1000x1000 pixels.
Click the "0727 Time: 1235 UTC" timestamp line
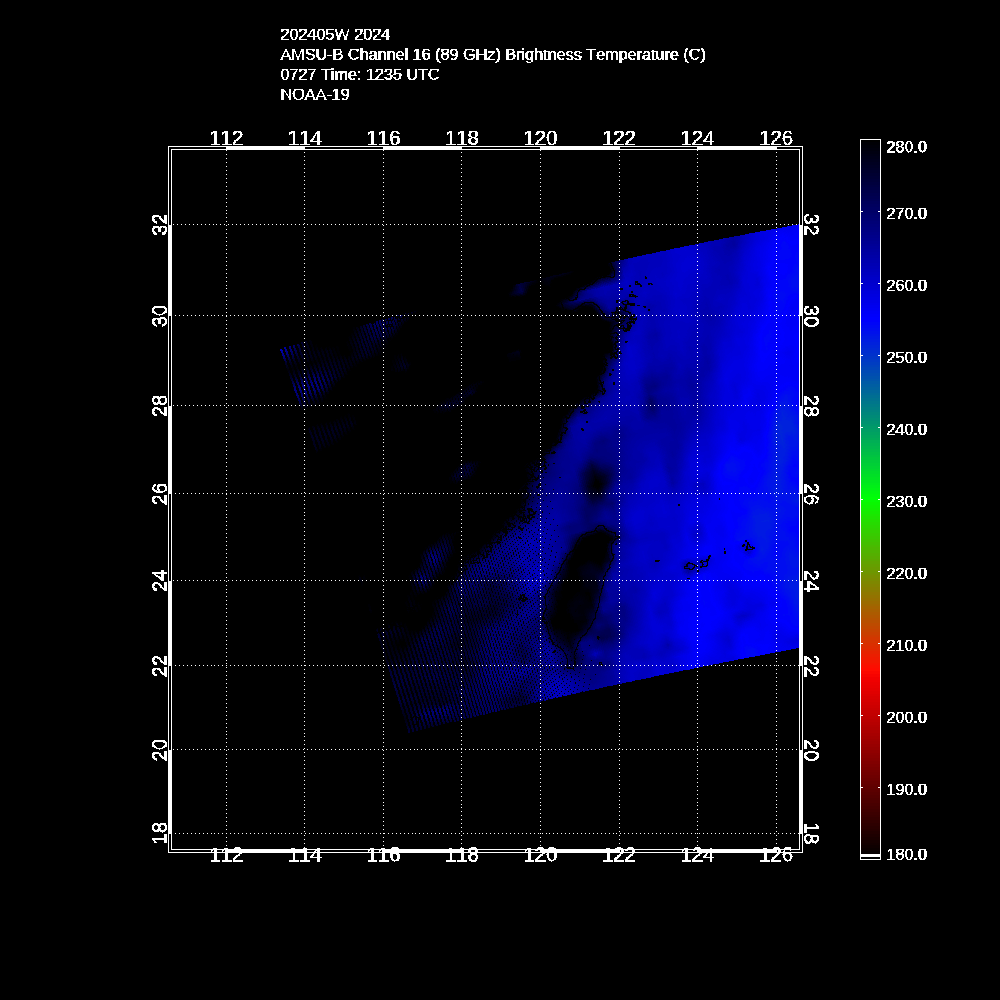click(x=360, y=75)
